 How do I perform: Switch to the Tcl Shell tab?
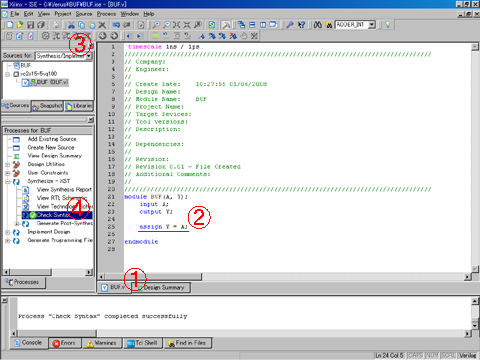(x=143, y=343)
